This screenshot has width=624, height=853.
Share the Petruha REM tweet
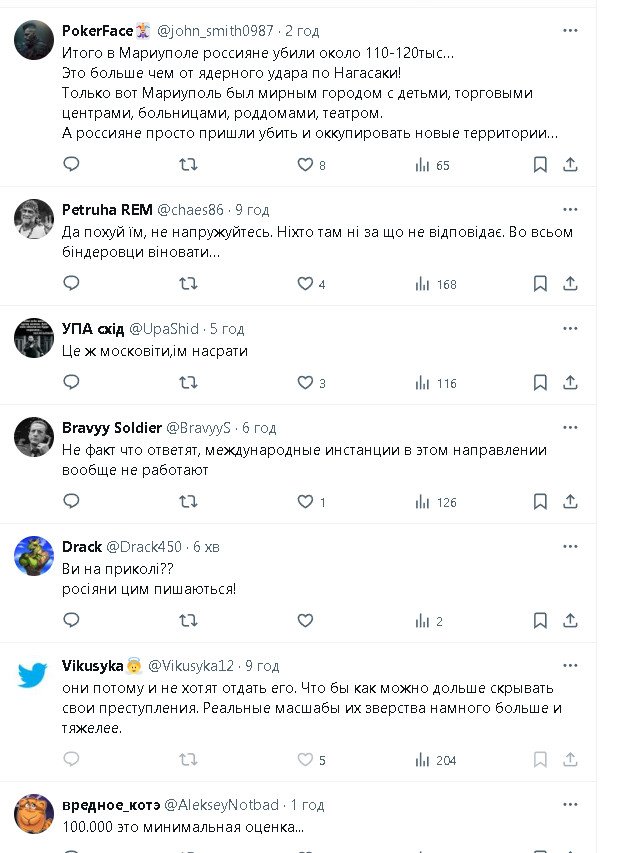pos(571,284)
